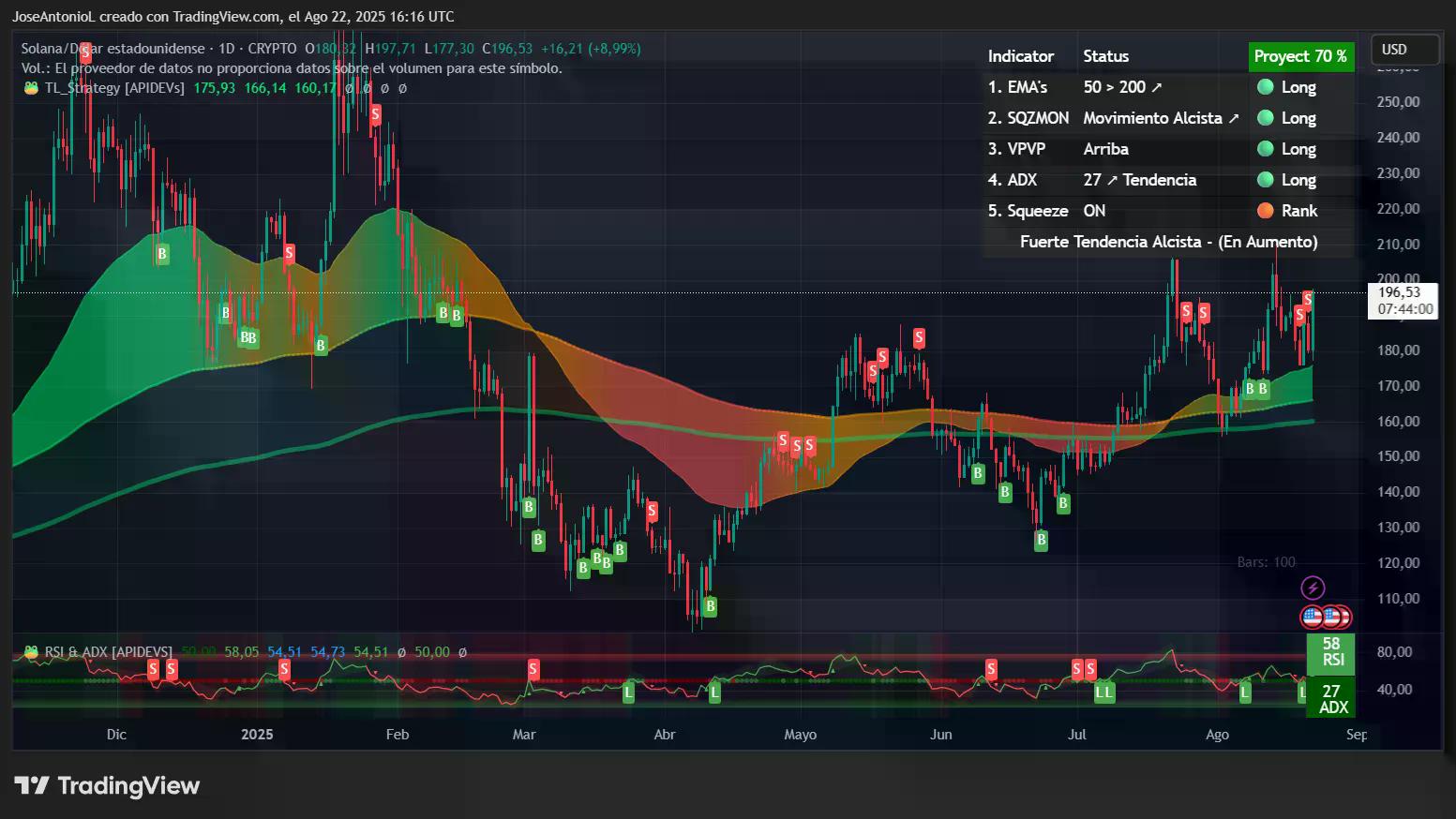1456x819 pixels.
Task: Click the volume data unavailable notice
Action: [x=292, y=68]
